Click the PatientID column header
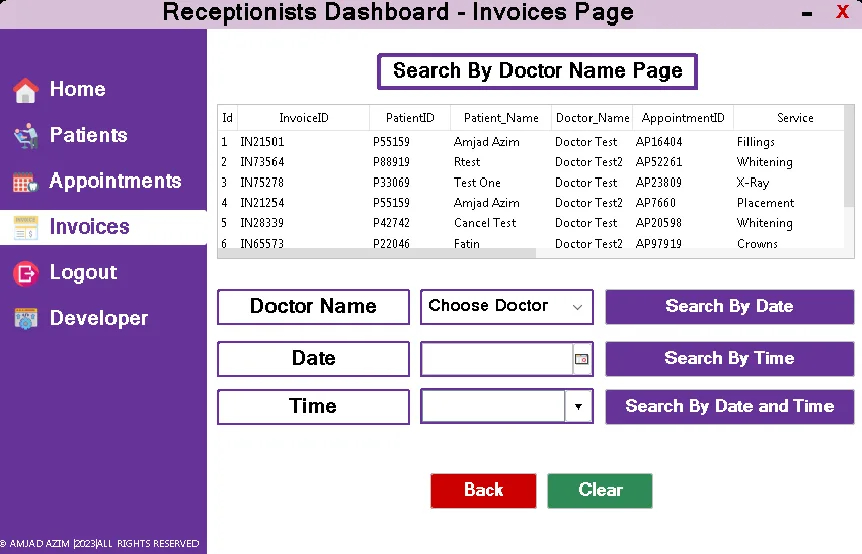 (410, 118)
